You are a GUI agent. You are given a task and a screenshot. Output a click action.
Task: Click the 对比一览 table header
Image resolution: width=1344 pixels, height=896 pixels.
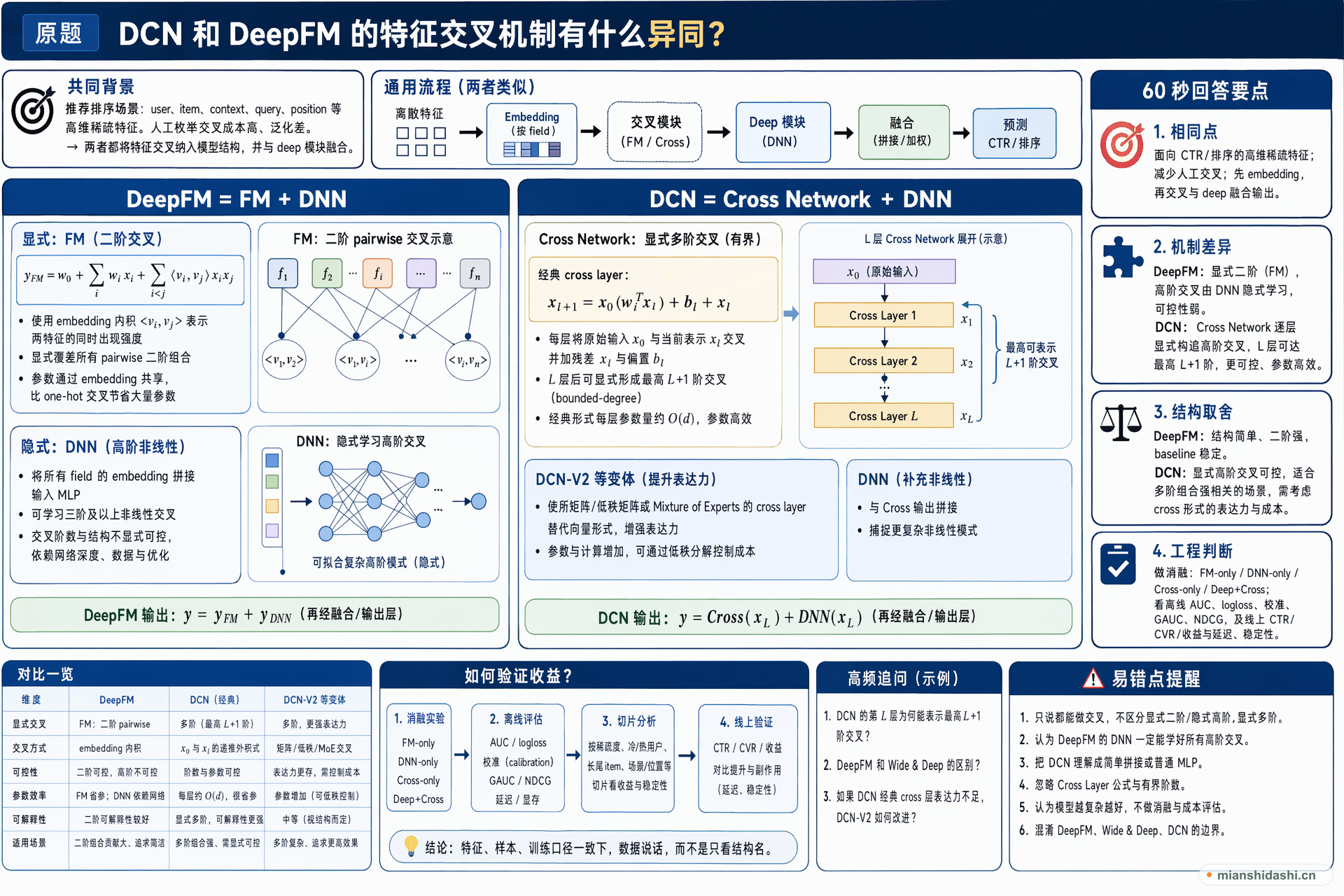coord(187,673)
